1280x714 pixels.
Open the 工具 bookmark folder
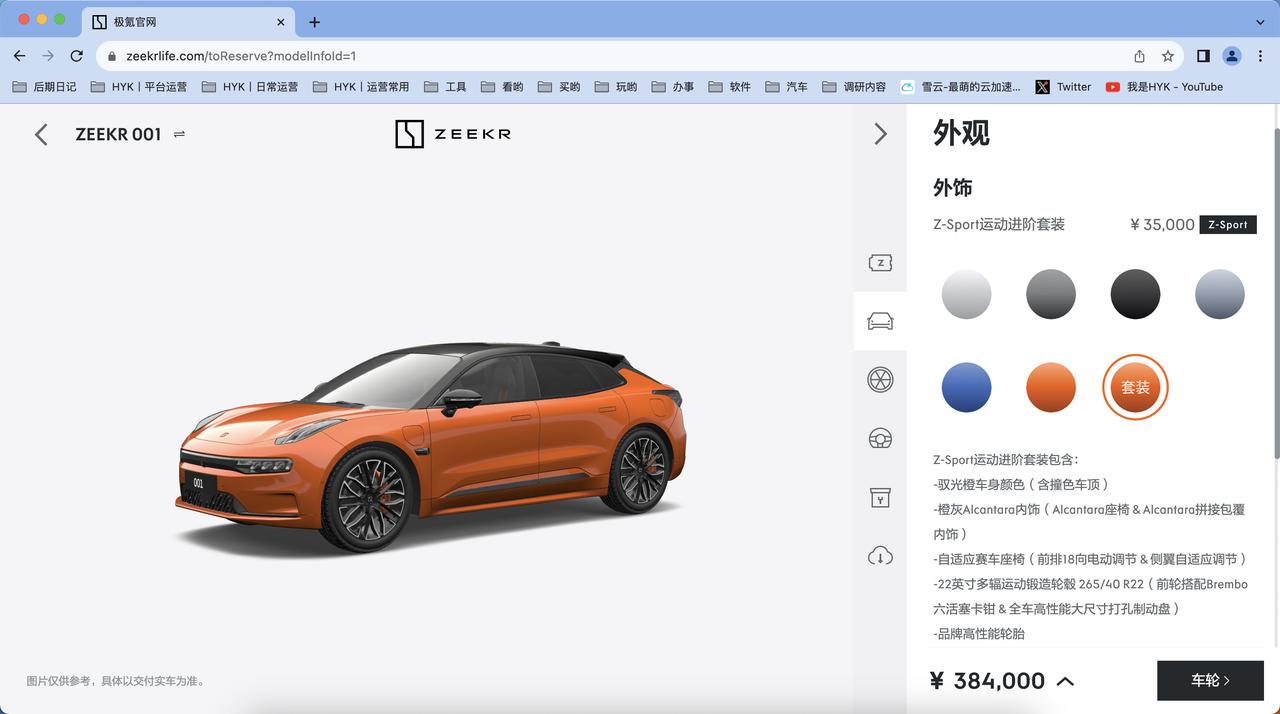445,87
